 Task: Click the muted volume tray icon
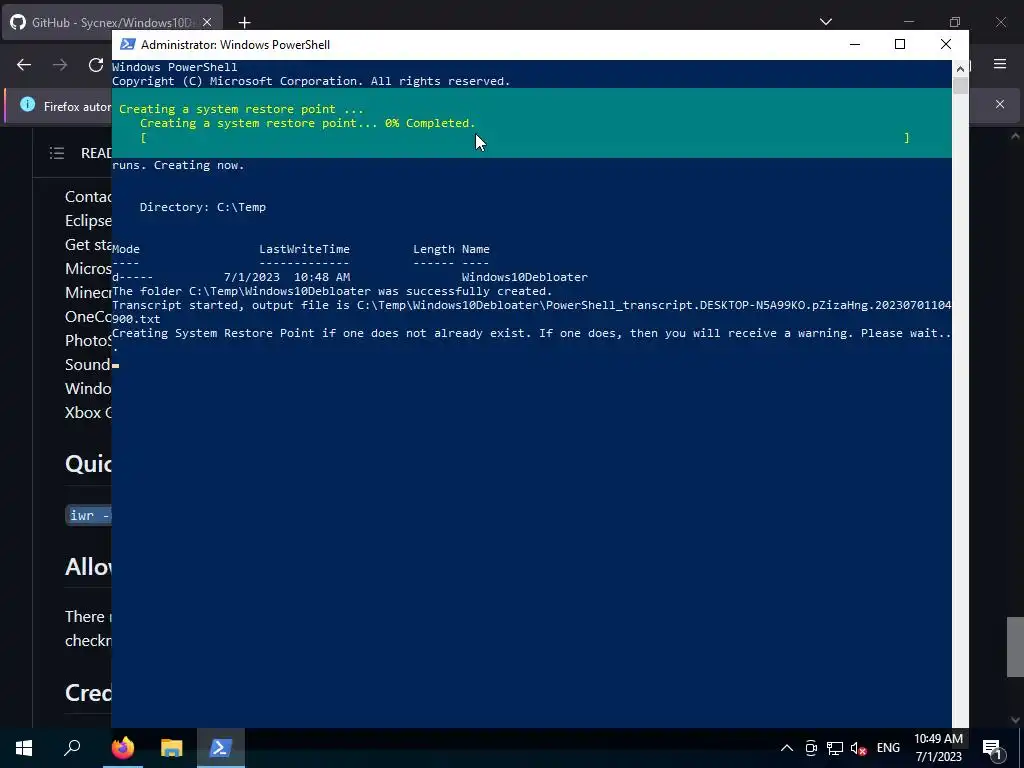[x=858, y=748]
